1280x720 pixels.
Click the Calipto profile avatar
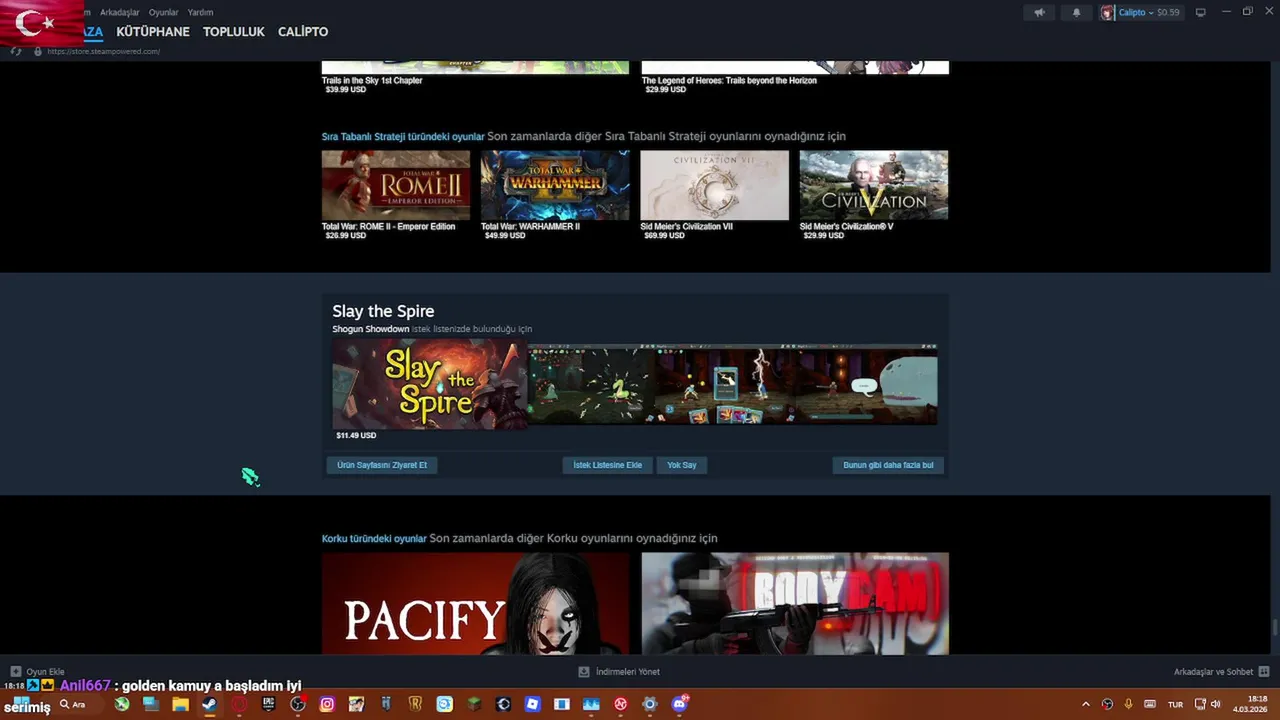pos(1107,12)
